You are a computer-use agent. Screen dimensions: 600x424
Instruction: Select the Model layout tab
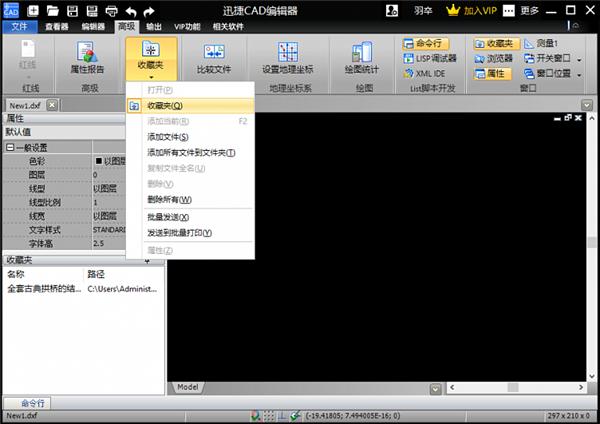188,387
